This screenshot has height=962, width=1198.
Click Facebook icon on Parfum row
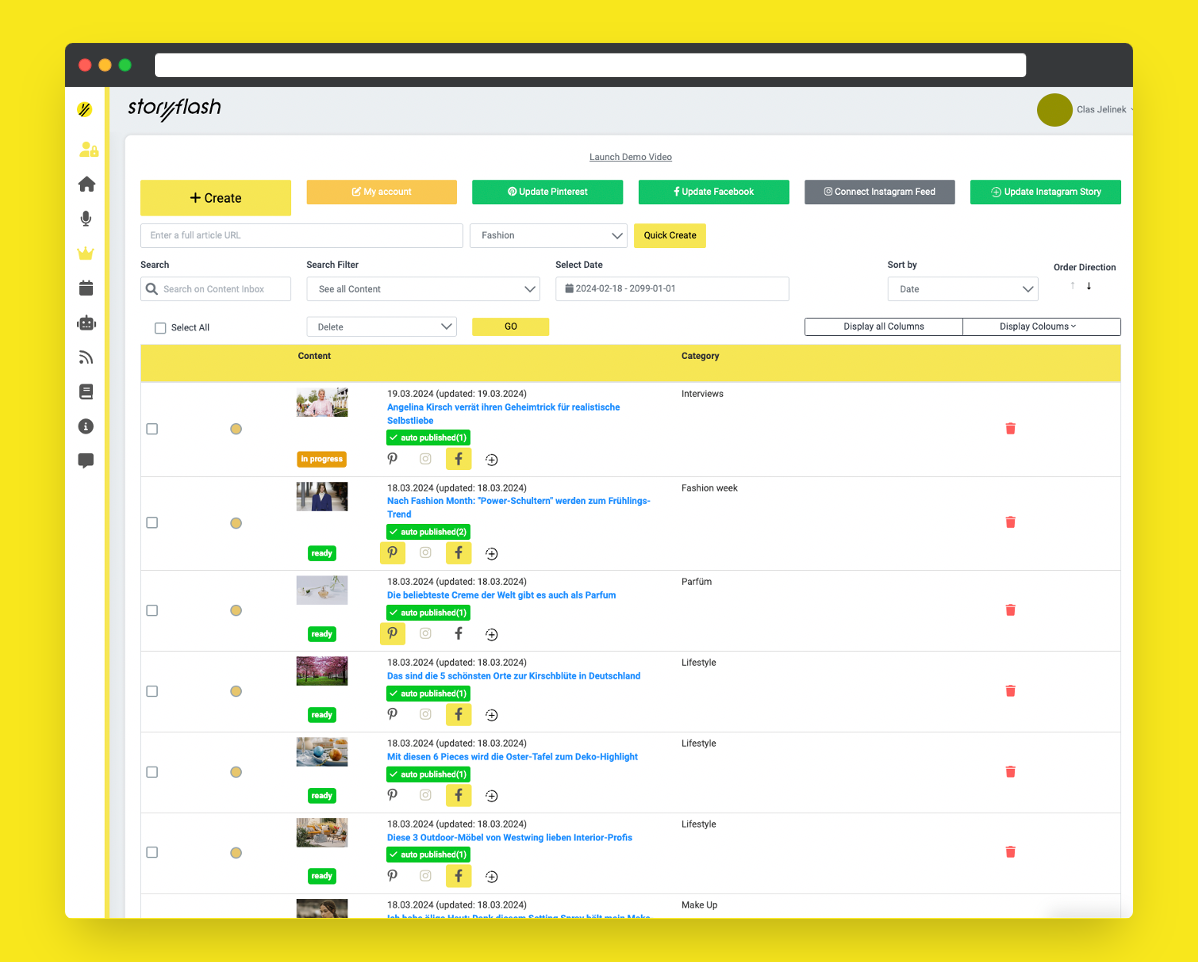(x=458, y=633)
